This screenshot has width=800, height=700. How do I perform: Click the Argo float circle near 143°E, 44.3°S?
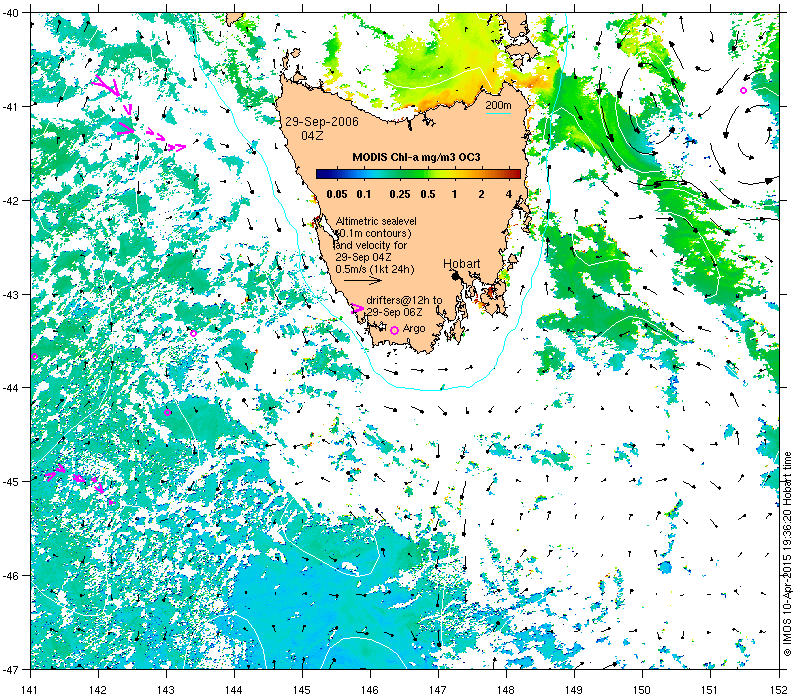tap(167, 412)
